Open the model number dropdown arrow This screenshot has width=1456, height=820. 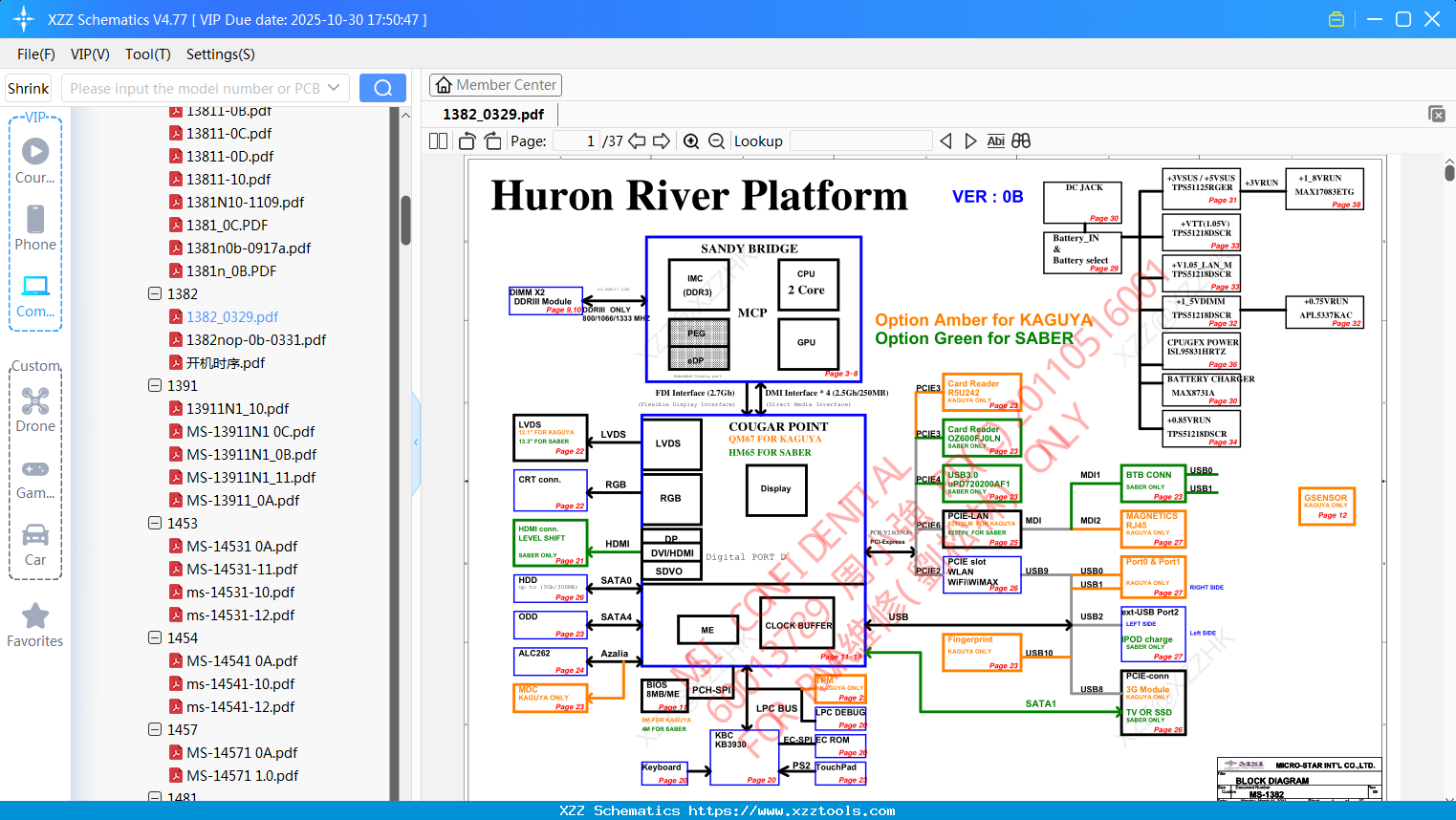[x=334, y=88]
